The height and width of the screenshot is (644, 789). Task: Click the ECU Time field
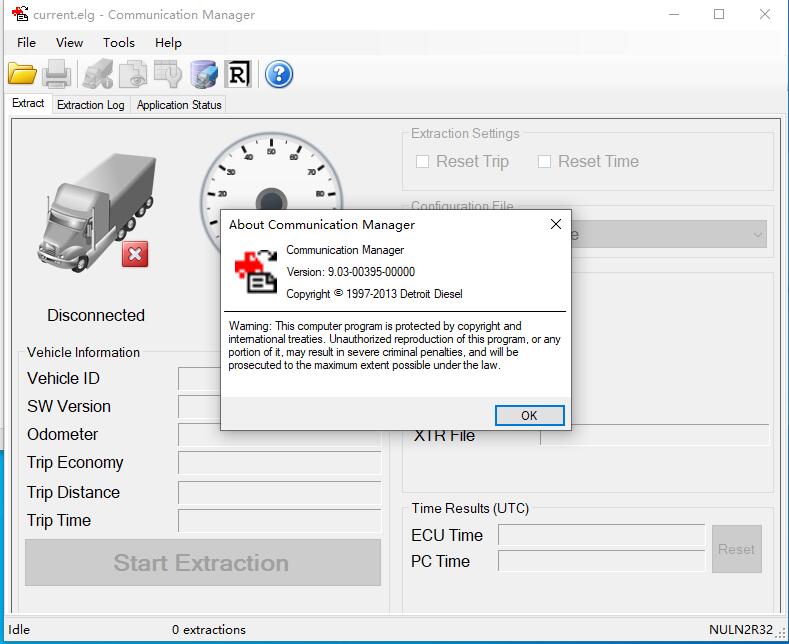coord(601,535)
